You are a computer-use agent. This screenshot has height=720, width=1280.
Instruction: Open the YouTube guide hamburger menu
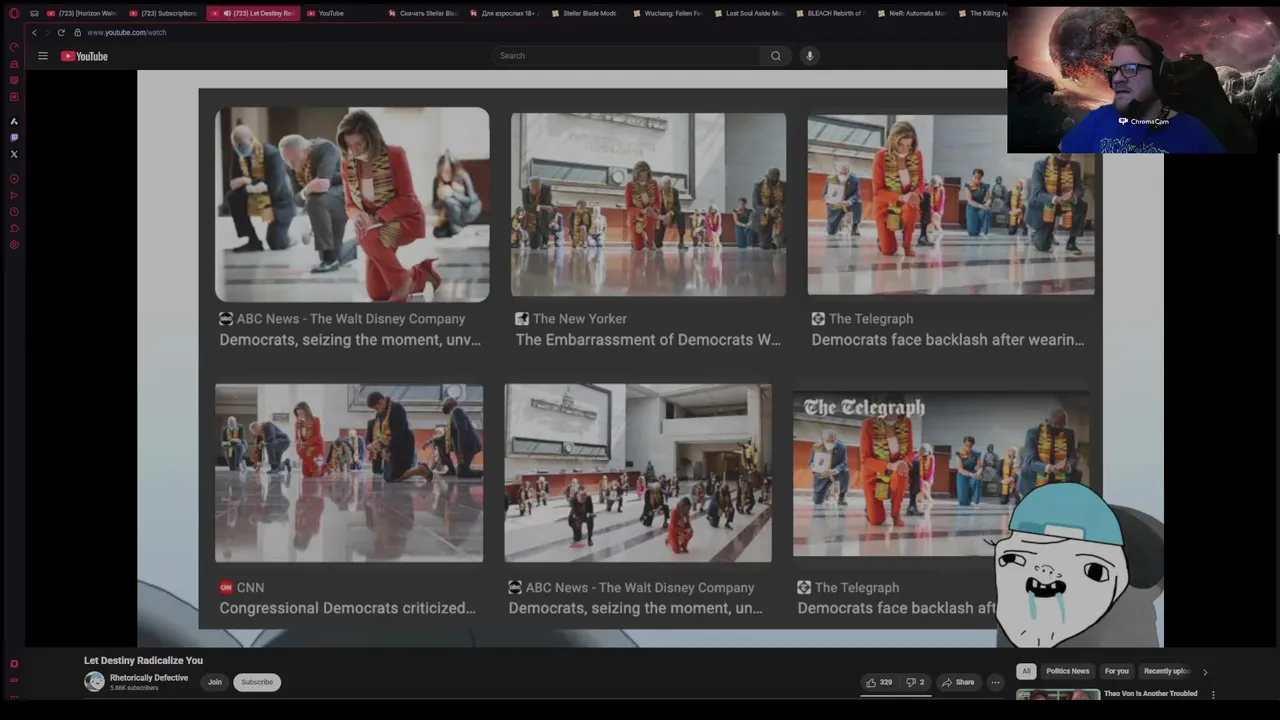coord(43,56)
